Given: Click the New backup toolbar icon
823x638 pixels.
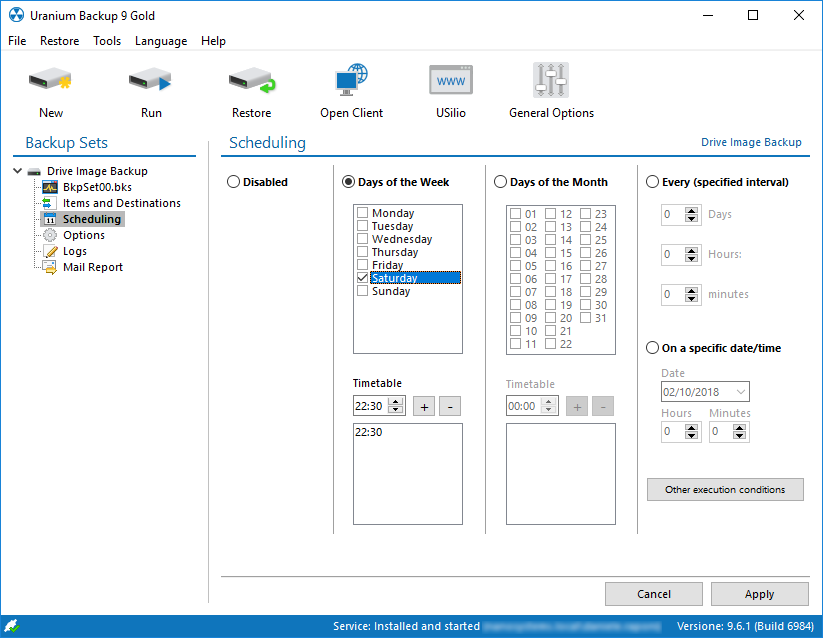Looking at the screenshot, I should 50,81.
